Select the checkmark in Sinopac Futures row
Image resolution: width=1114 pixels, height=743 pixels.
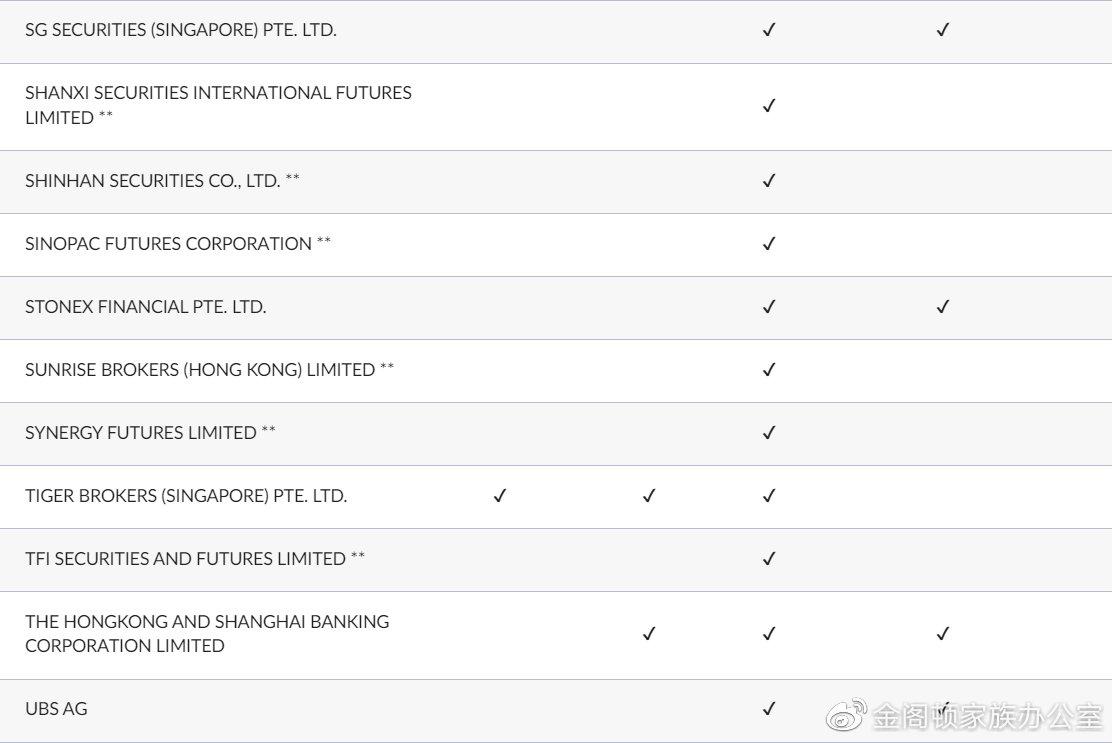[x=768, y=244]
